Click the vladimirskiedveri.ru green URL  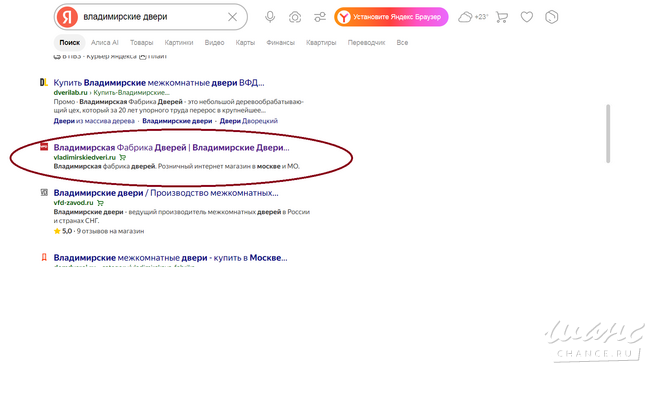(85, 157)
